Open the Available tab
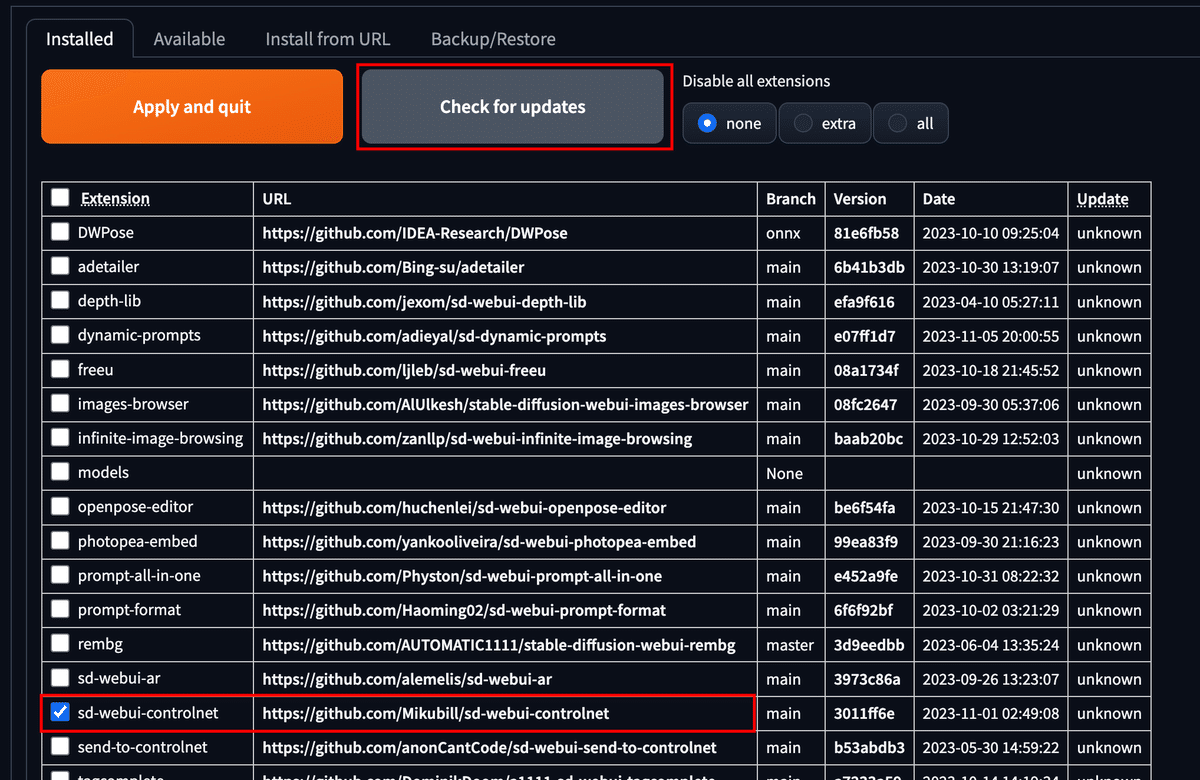This screenshot has height=780, width=1200. coord(189,39)
